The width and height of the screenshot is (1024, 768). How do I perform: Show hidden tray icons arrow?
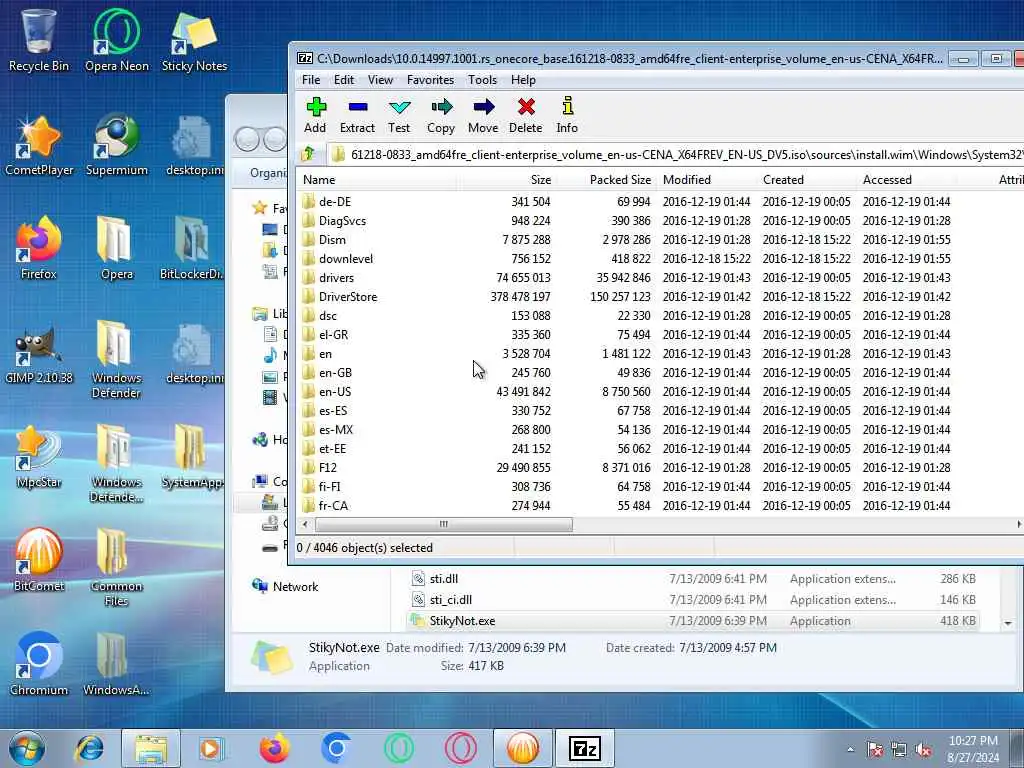850,750
